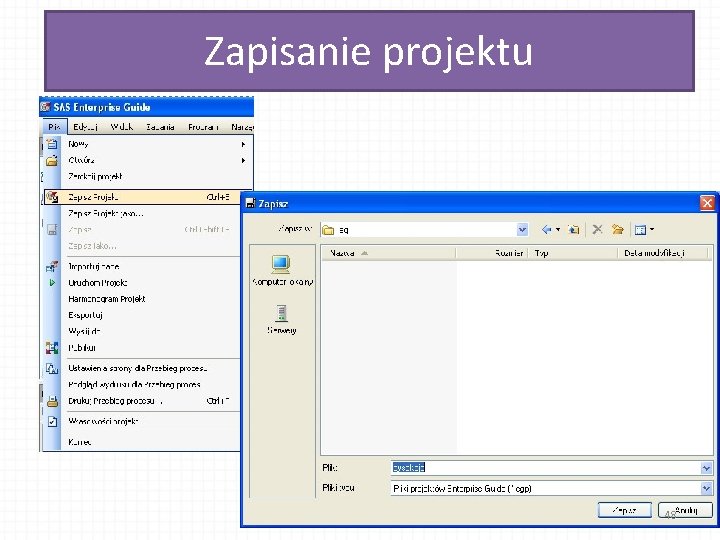
Task: Click the Delete X icon in dialog toolbar
Action: point(597,229)
